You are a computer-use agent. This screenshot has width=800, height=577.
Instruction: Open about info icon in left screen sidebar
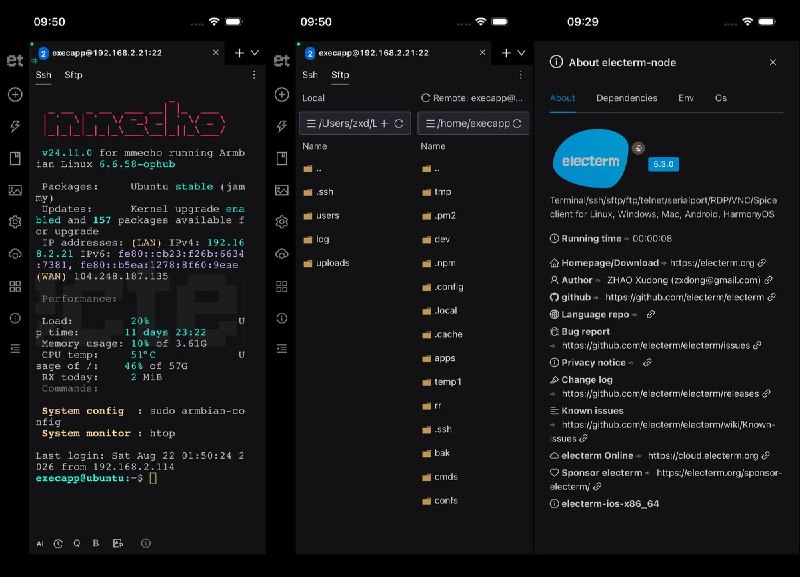pyautogui.click(x=15, y=318)
